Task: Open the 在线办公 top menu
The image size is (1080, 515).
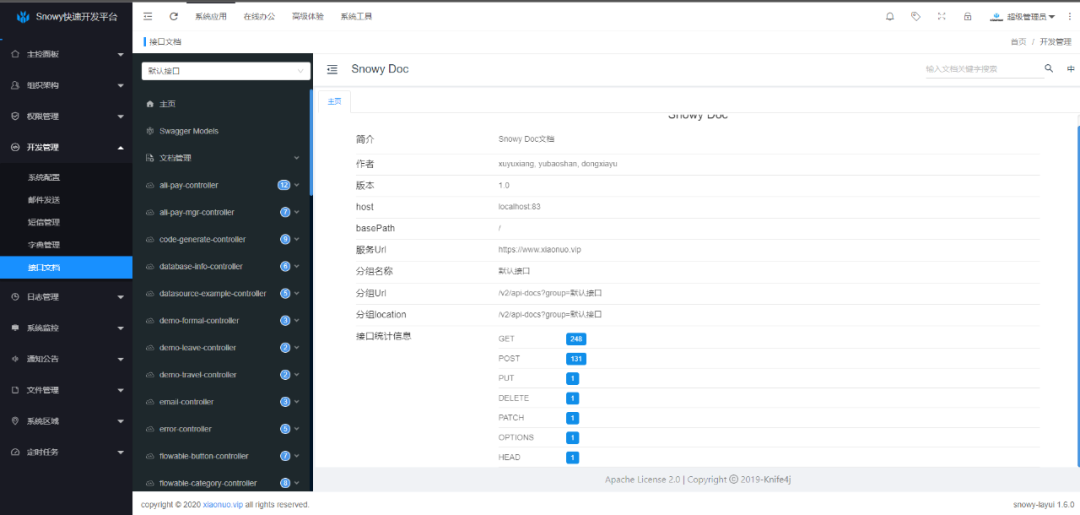Action: (x=259, y=17)
